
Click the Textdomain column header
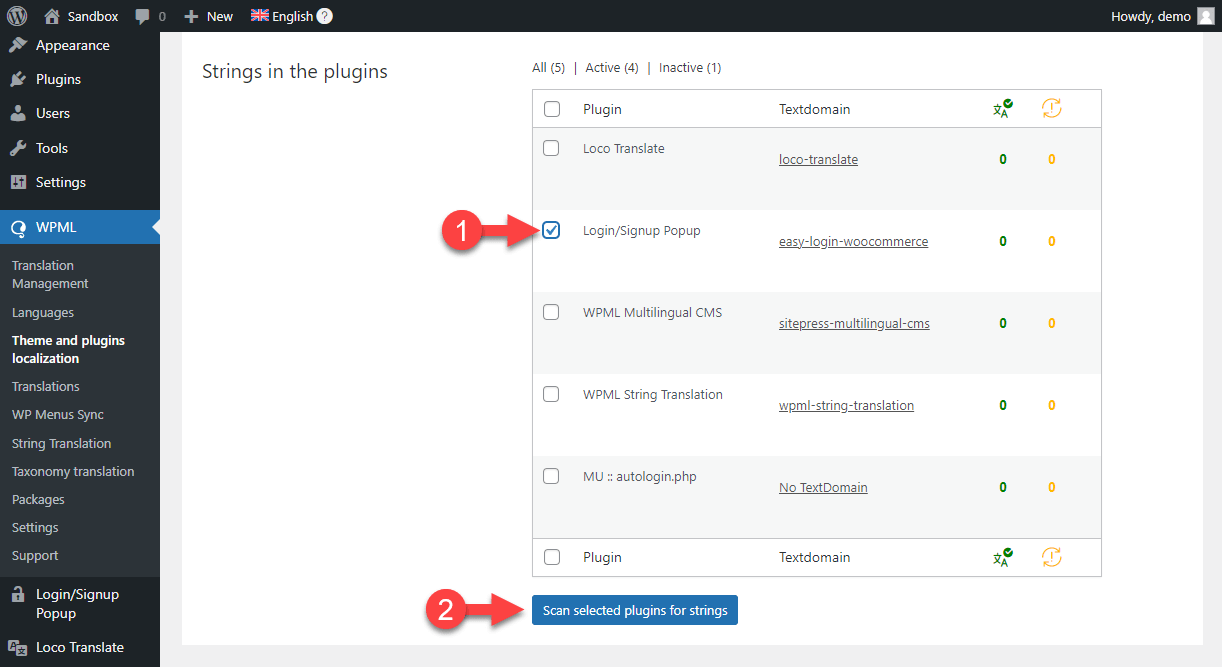tap(814, 109)
